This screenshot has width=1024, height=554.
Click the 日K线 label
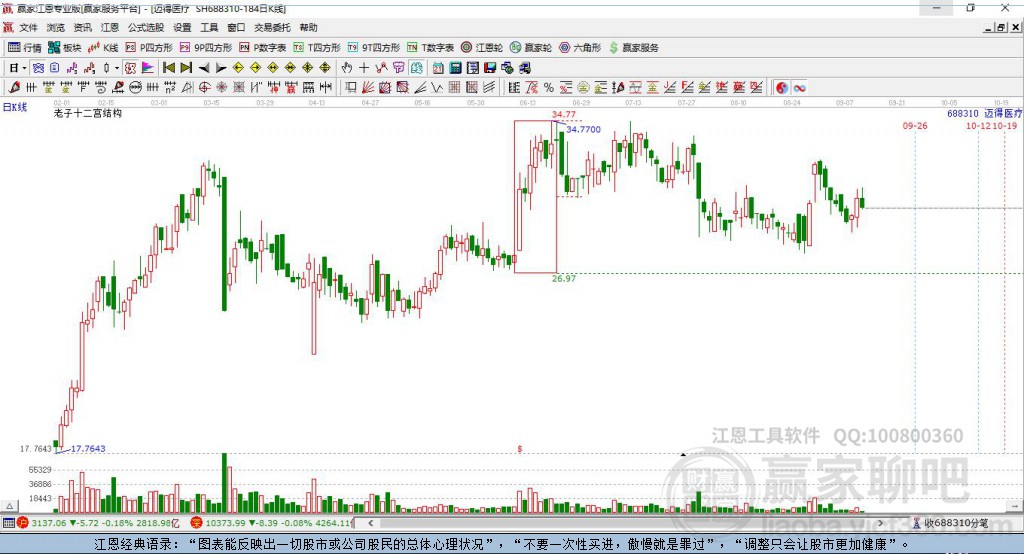pos(15,107)
